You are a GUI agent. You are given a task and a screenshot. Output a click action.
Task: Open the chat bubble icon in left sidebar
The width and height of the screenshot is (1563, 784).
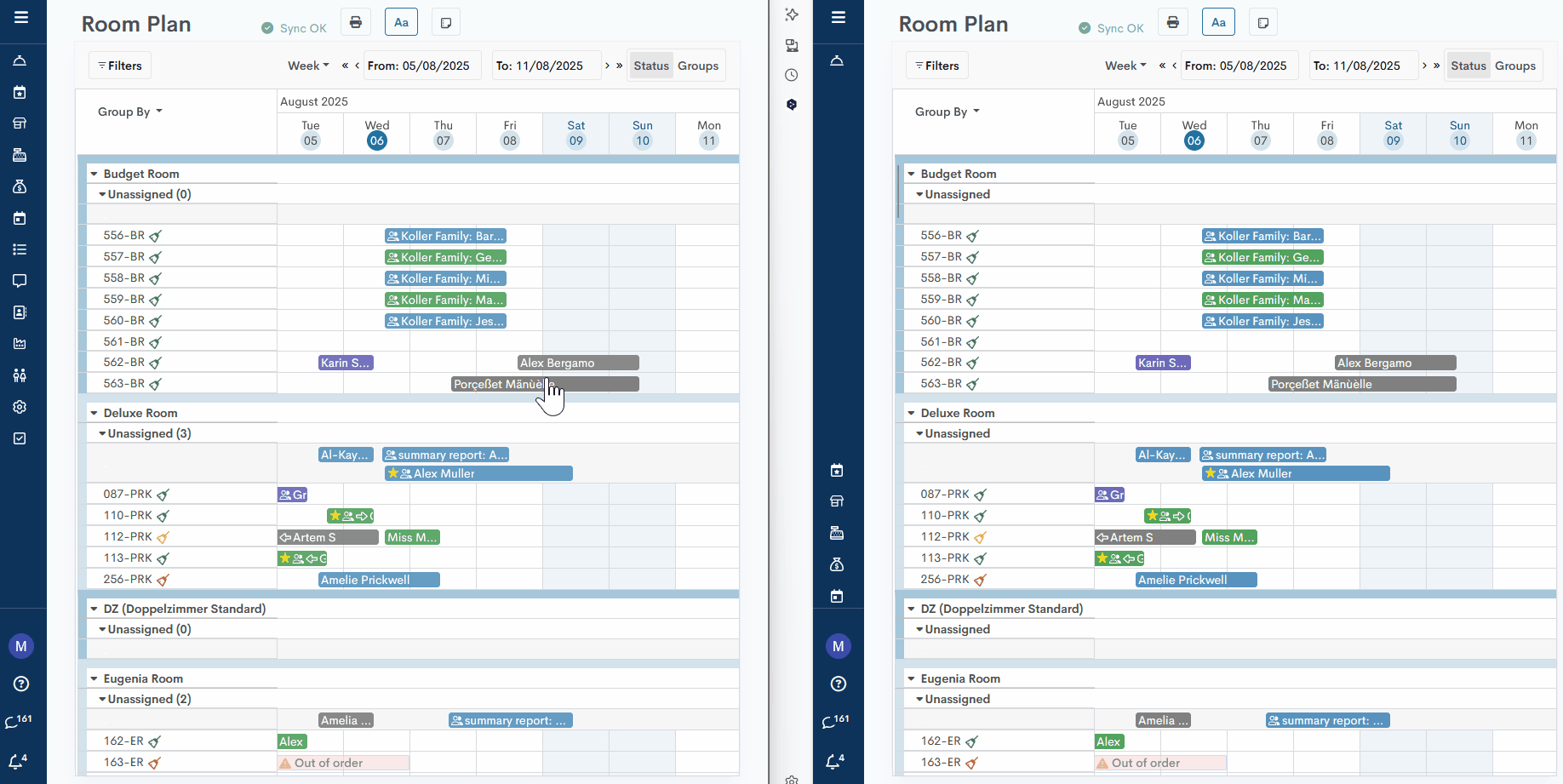(20, 281)
